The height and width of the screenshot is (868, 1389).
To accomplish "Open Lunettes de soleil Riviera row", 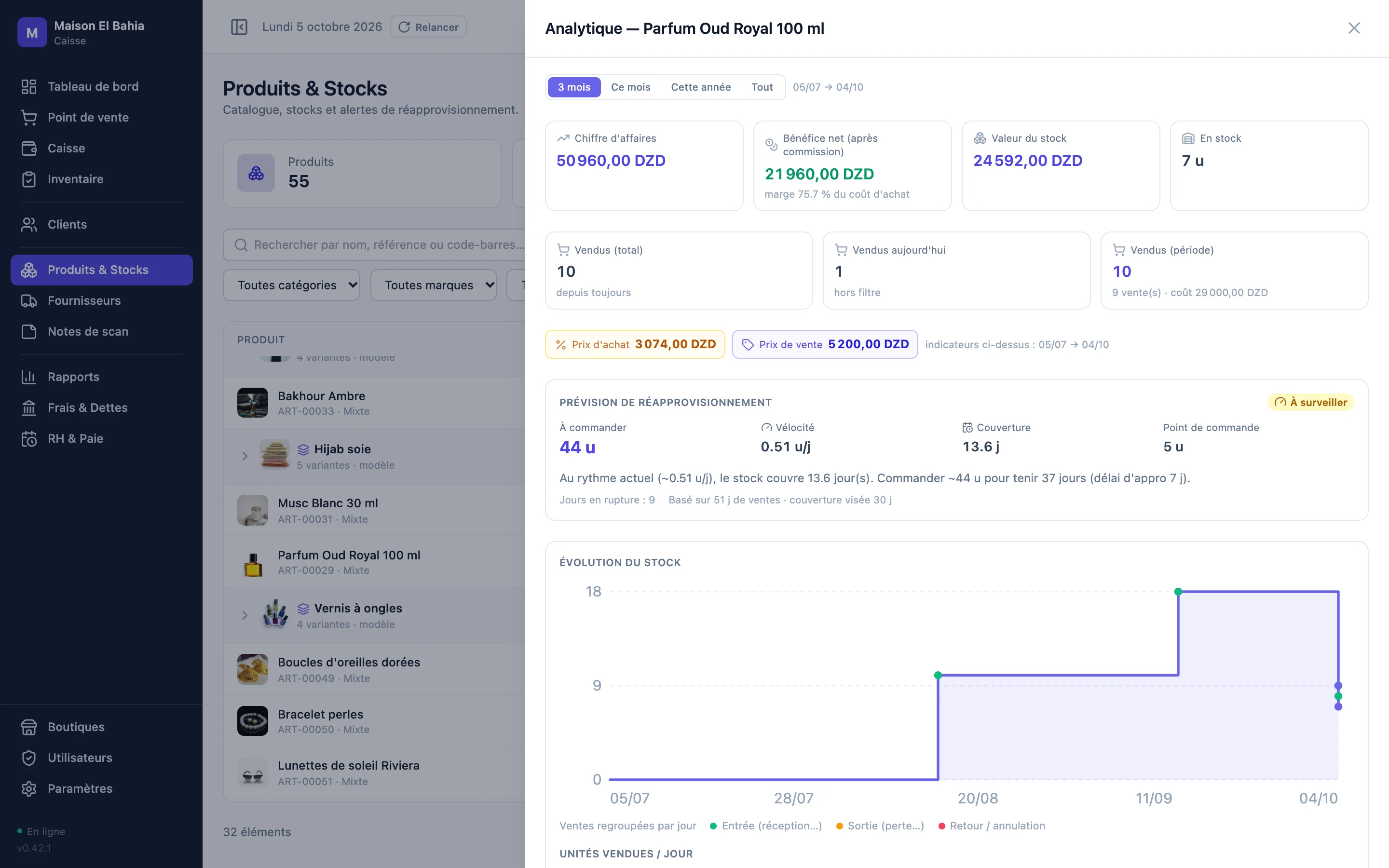I will (374, 773).
